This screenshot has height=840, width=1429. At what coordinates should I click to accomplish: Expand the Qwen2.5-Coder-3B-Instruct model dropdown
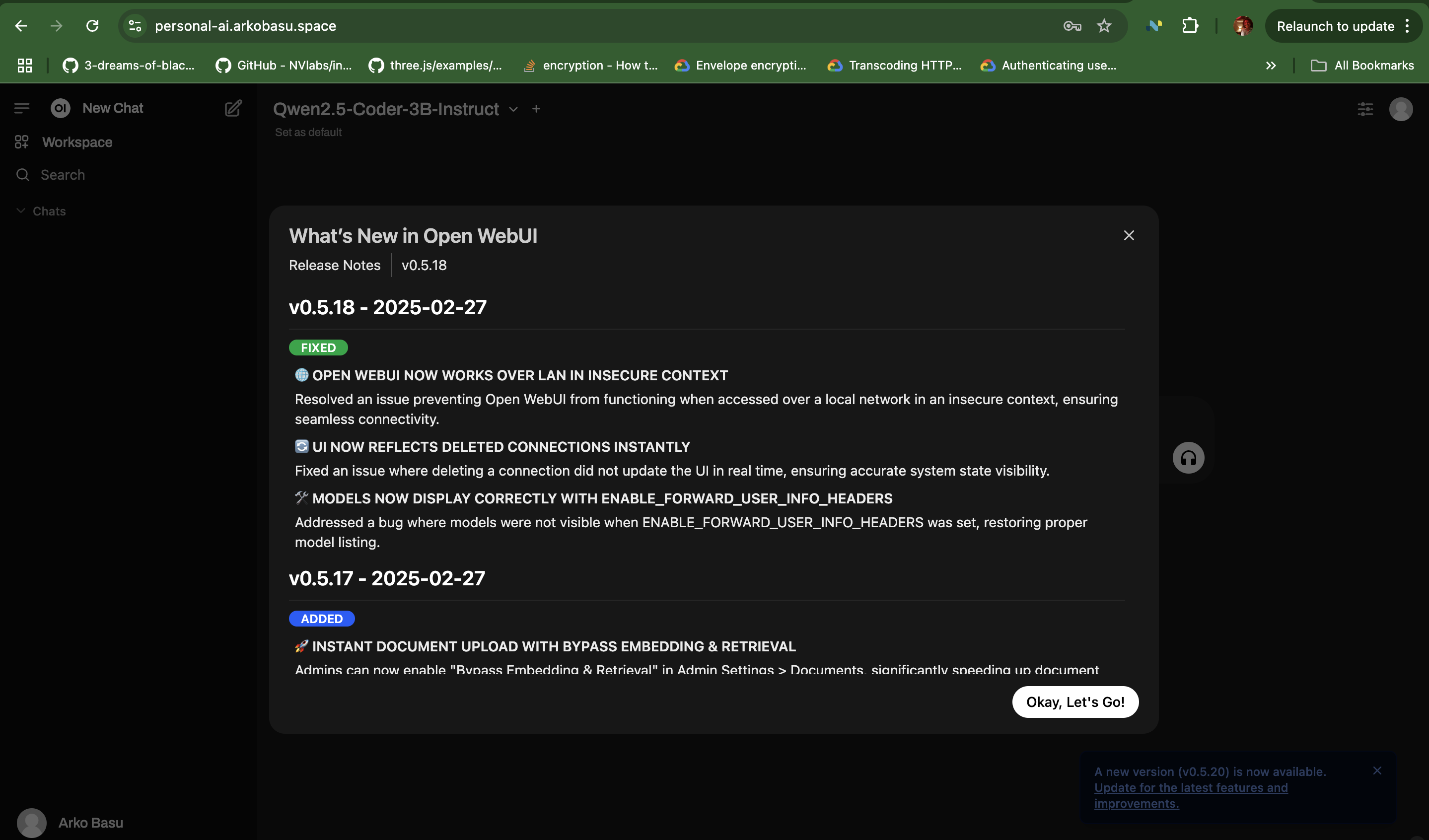click(513, 109)
